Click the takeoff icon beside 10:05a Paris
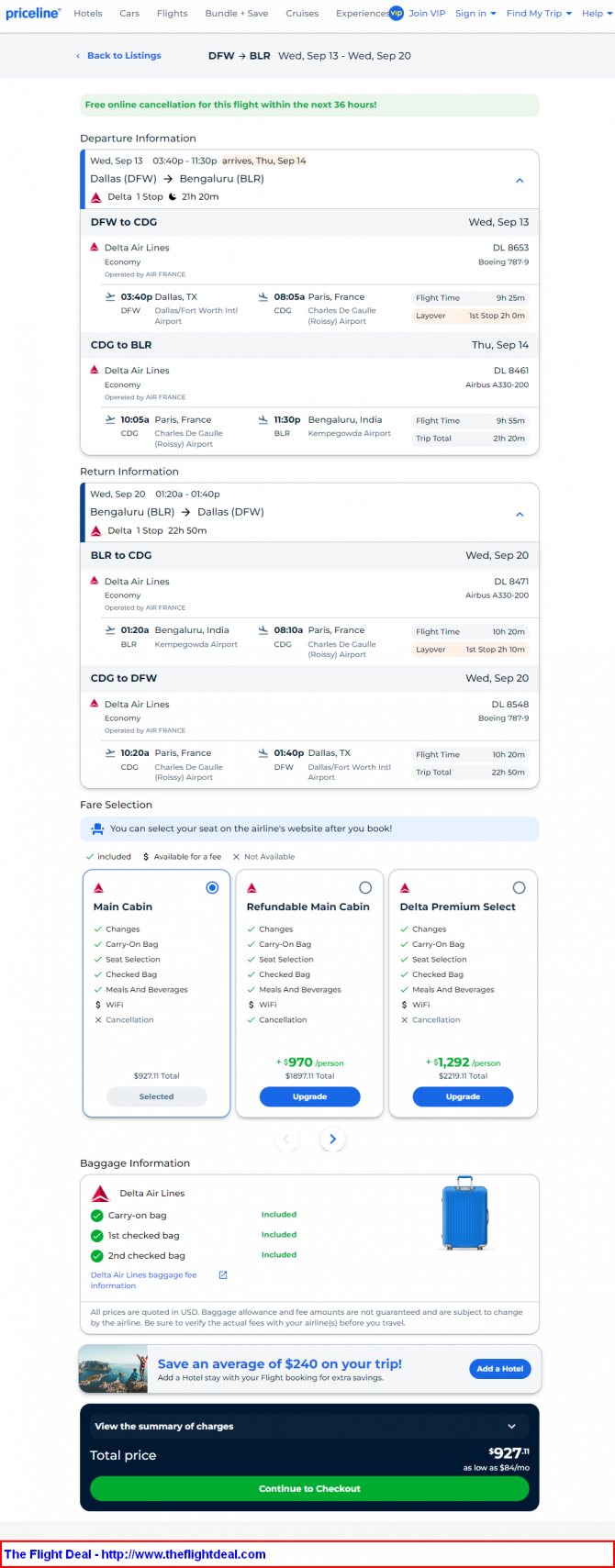Viewport: 615px width, 1568px height. (111, 419)
